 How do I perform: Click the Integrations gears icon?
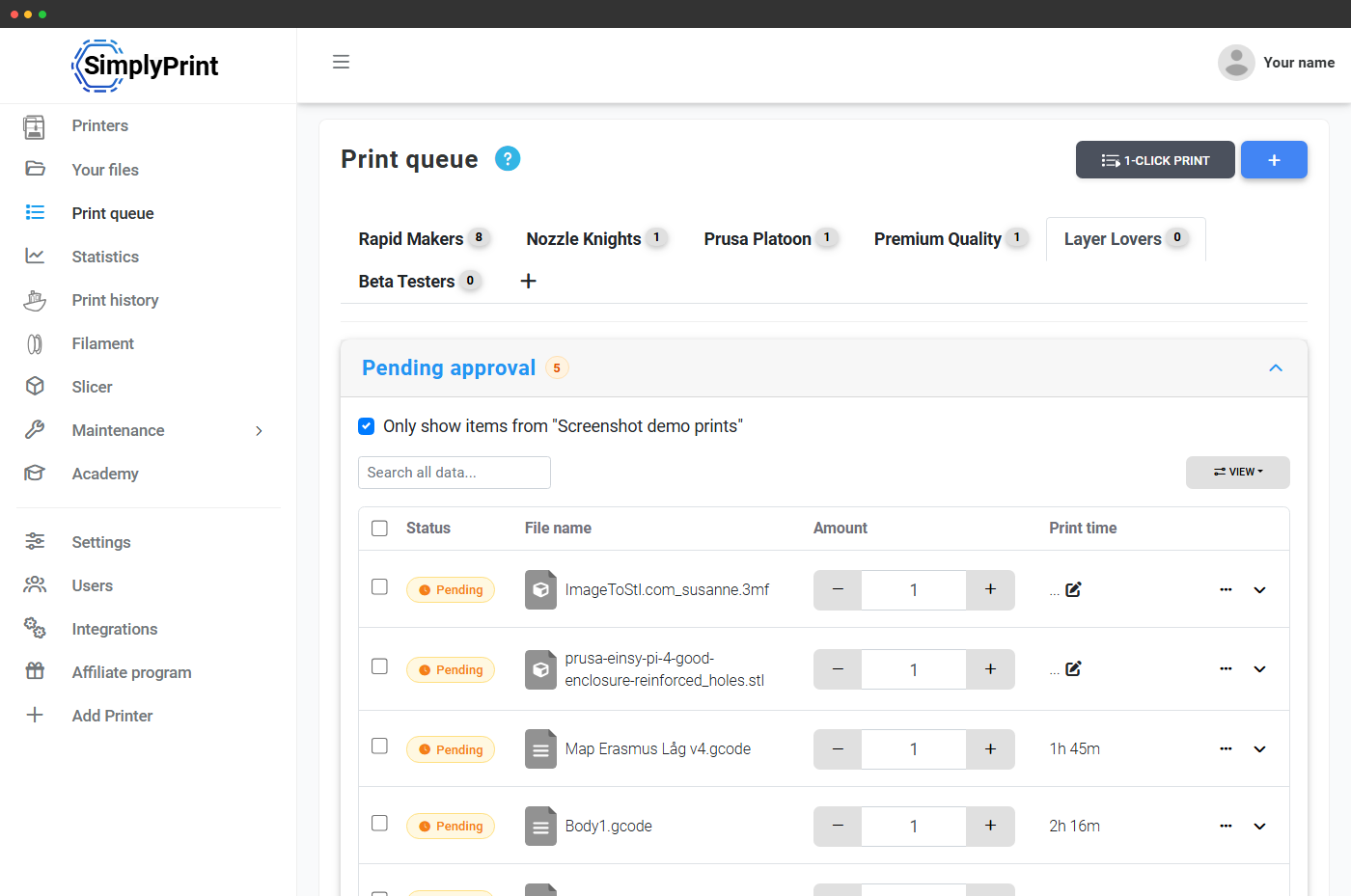[35, 628]
